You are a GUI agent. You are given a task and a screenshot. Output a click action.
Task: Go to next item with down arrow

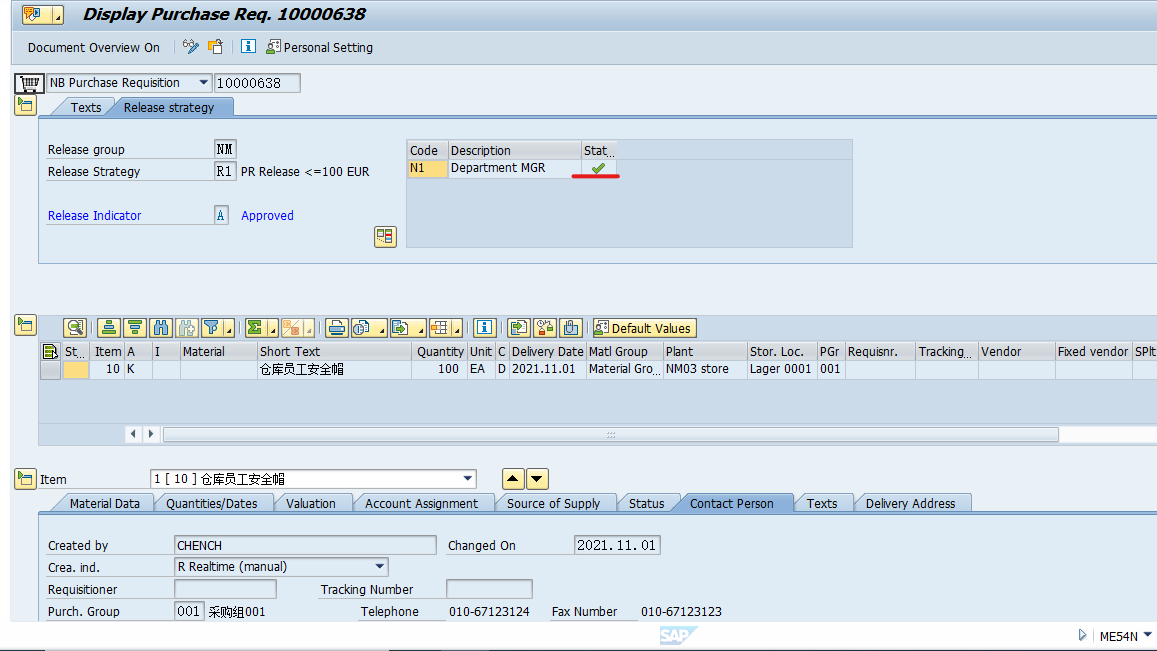coord(537,479)
